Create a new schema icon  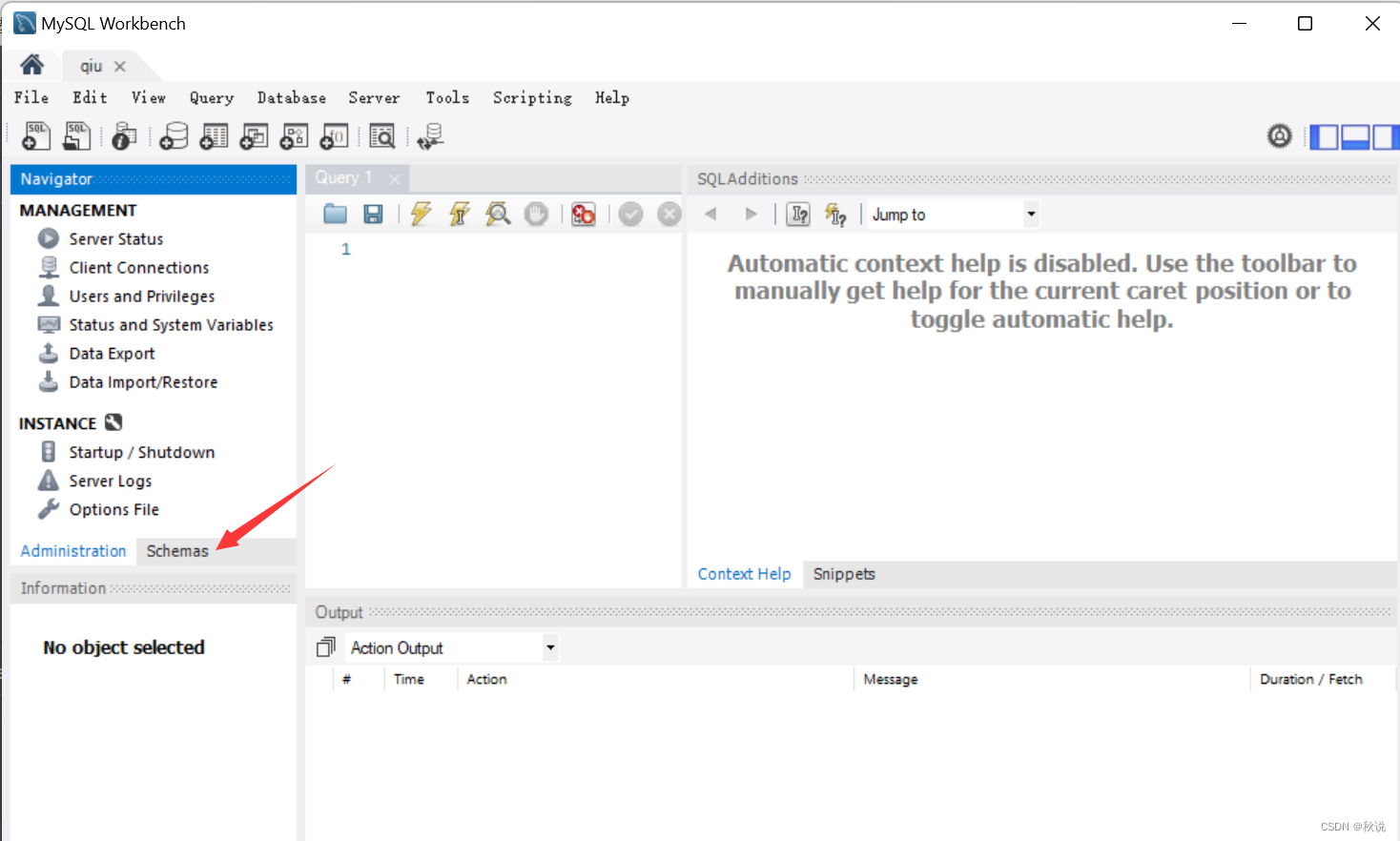(174, 136)
